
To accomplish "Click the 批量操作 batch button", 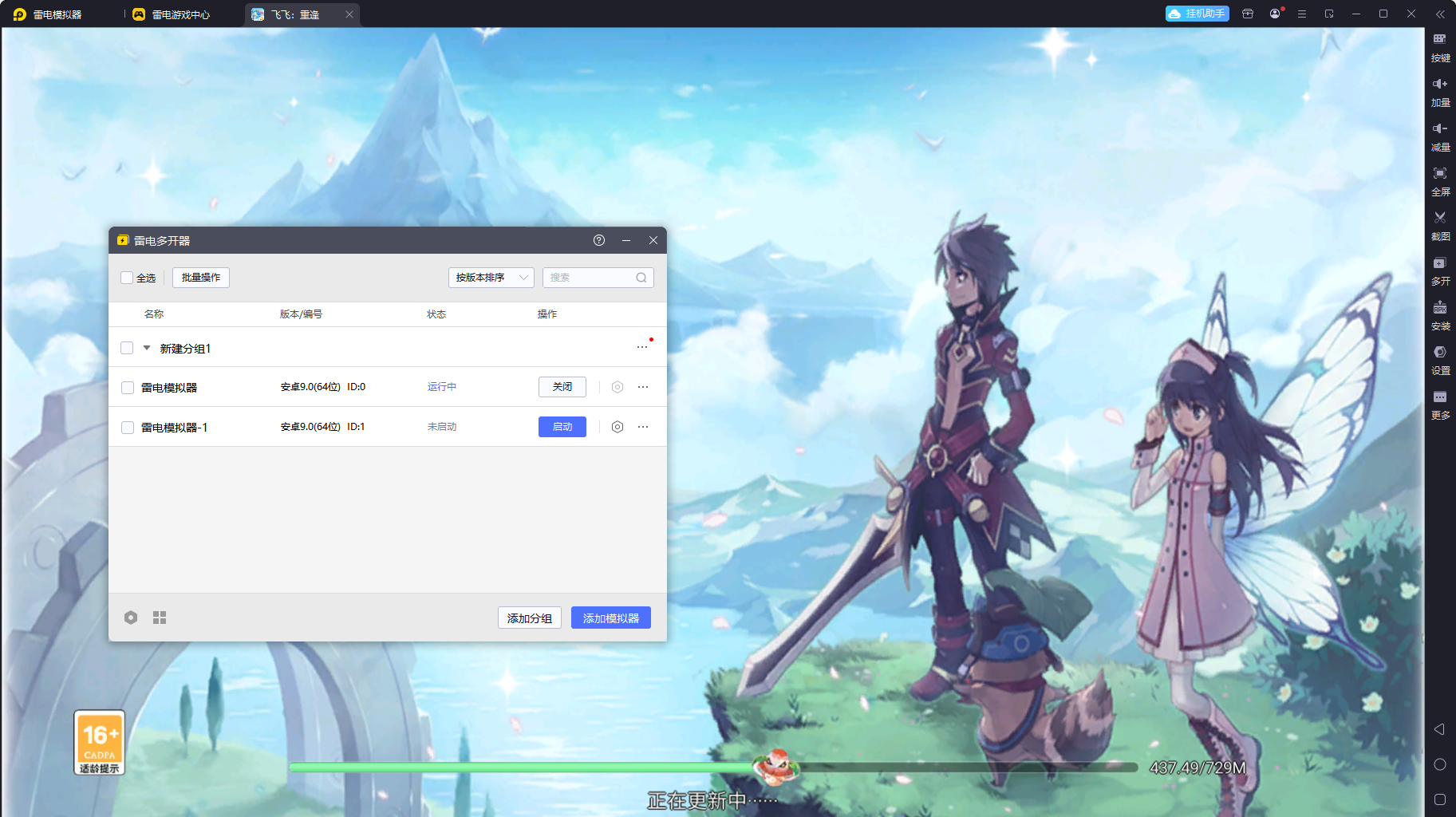I will [x=201, y=278].
